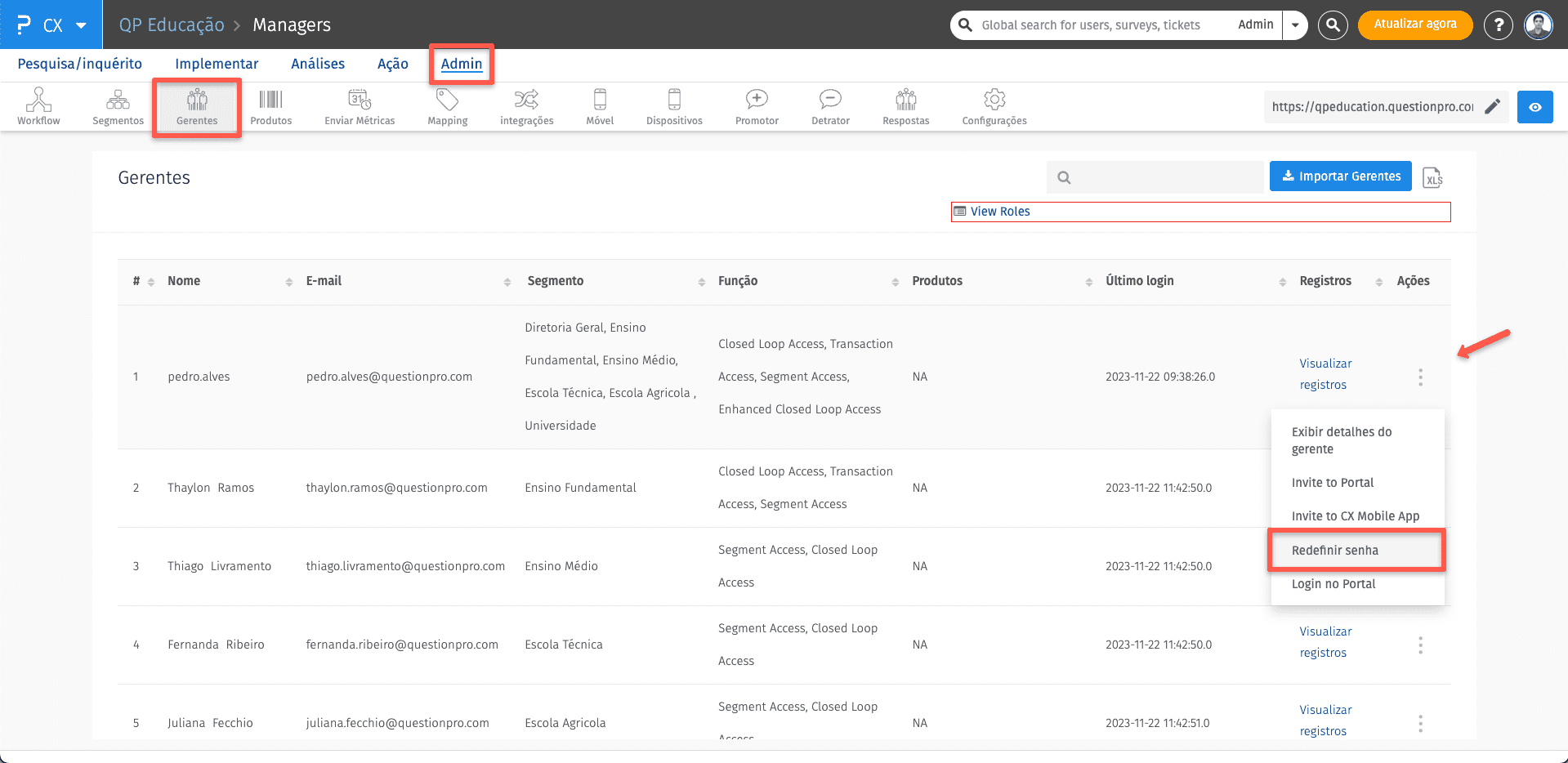Image resolution: width=1568 pixels, height=763 pixels.
Task: Open the View Roles link
Action: [999, 212]
